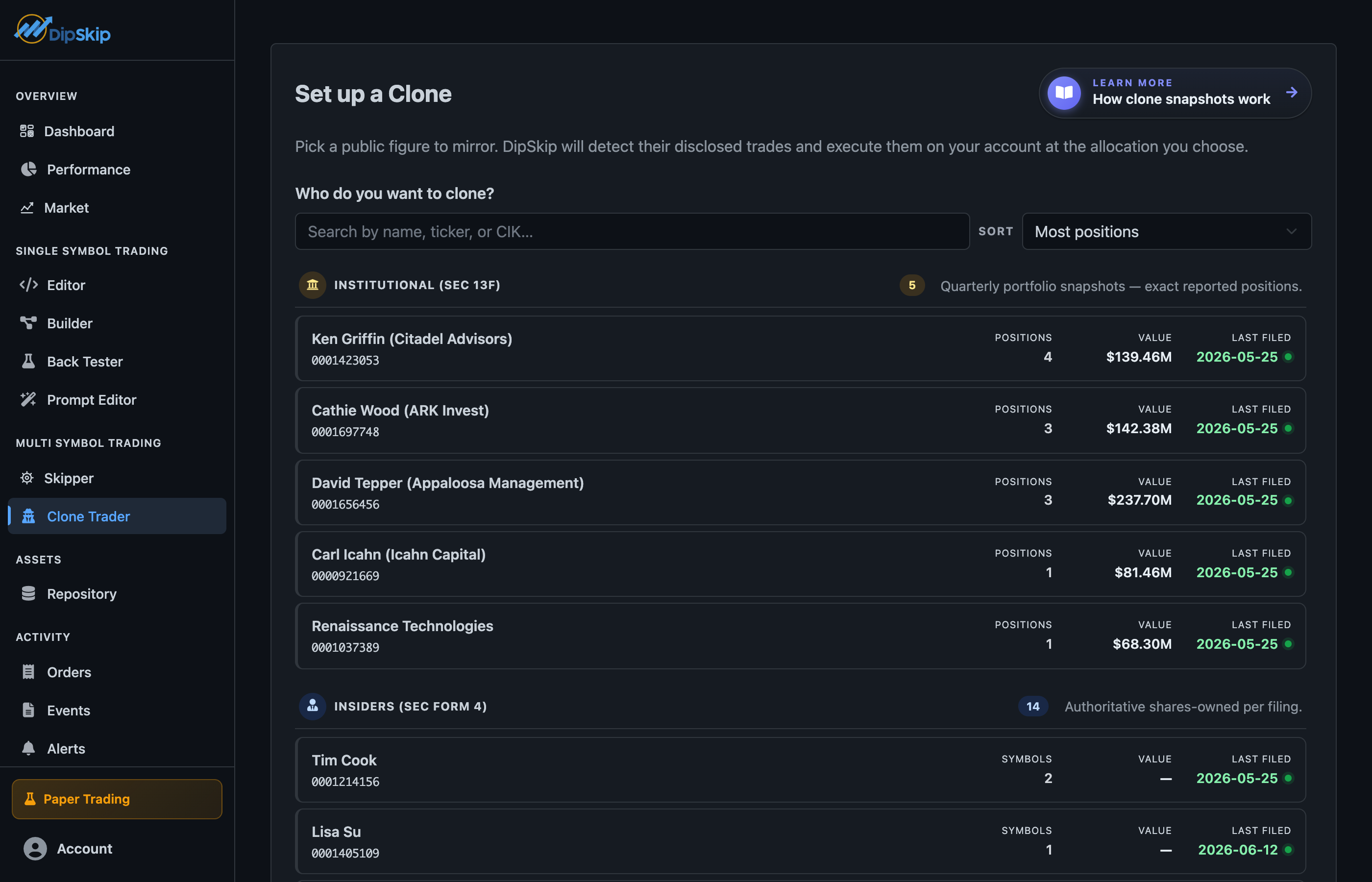Click the Clone Trader icon in sidebar

(28, 516)
